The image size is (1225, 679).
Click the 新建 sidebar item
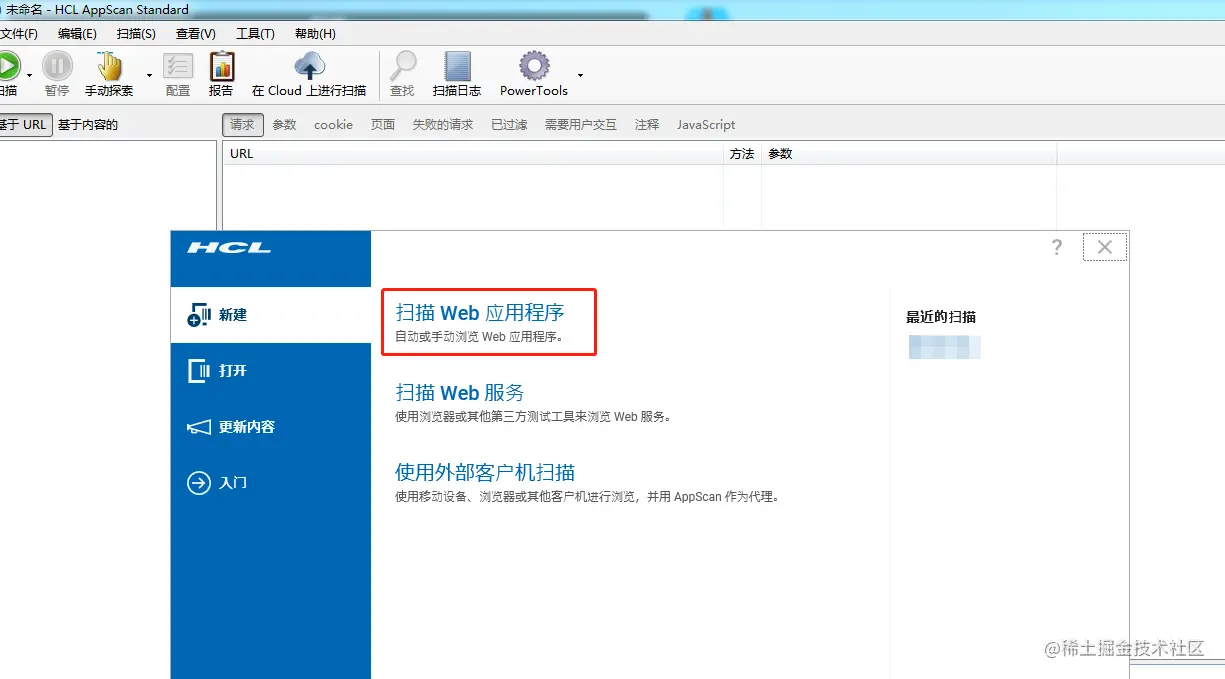(x=271, y=315)
